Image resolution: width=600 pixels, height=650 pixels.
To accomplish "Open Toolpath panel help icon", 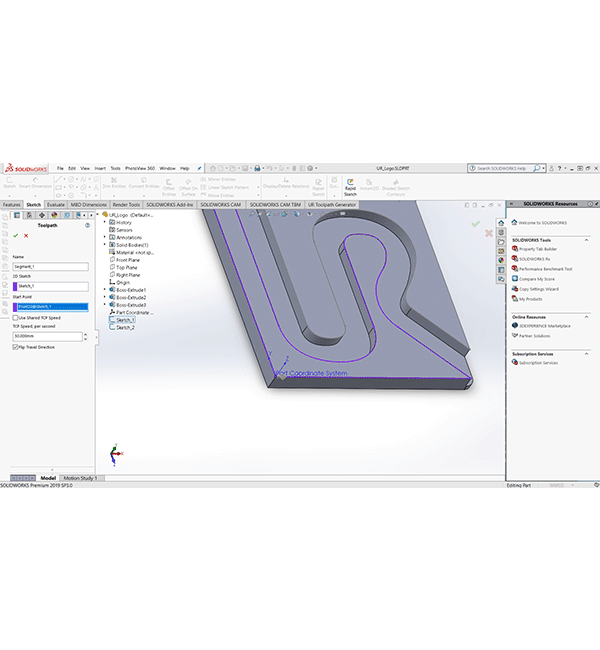I will (87, 226).
